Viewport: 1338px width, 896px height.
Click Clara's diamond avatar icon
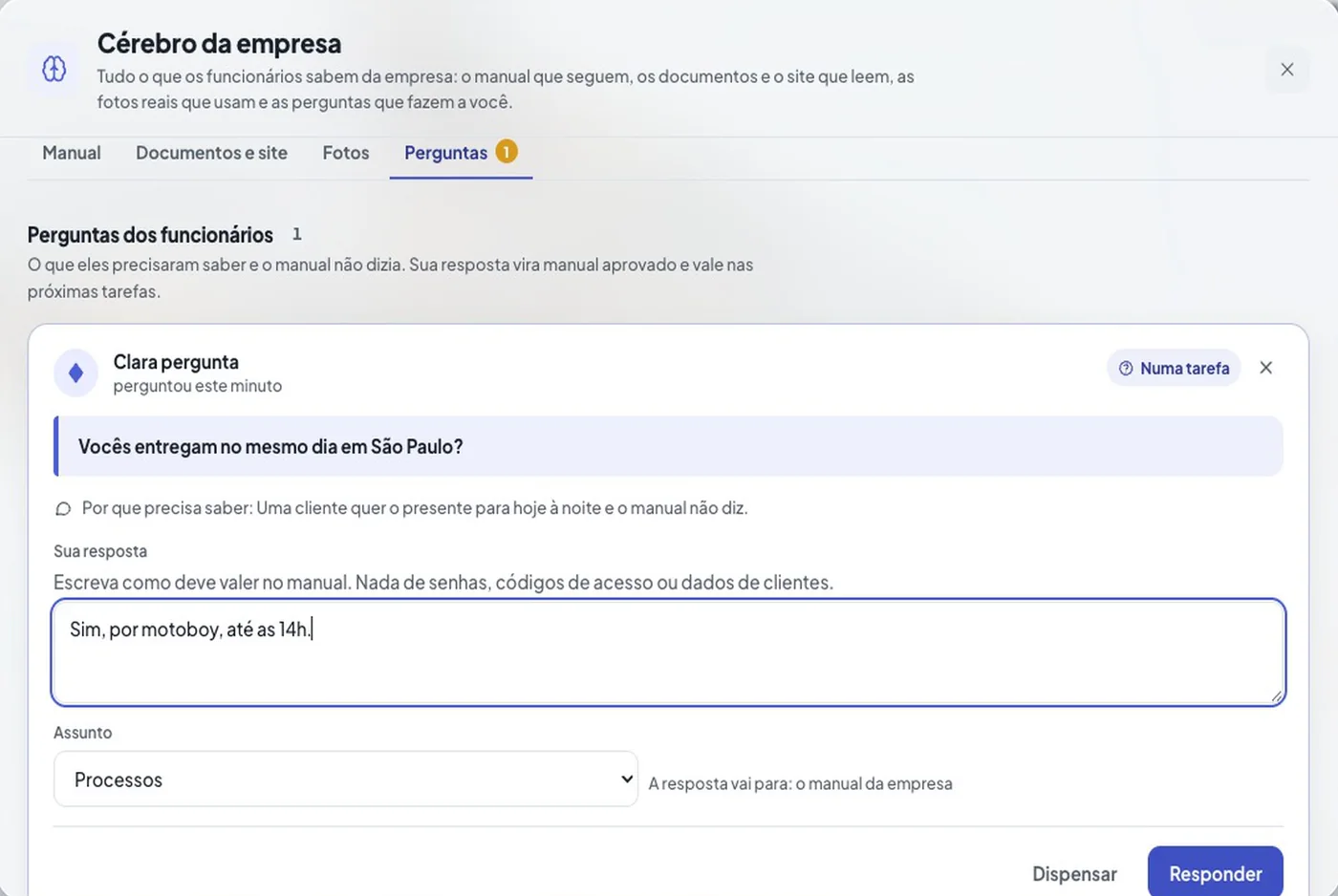[76, 373]
